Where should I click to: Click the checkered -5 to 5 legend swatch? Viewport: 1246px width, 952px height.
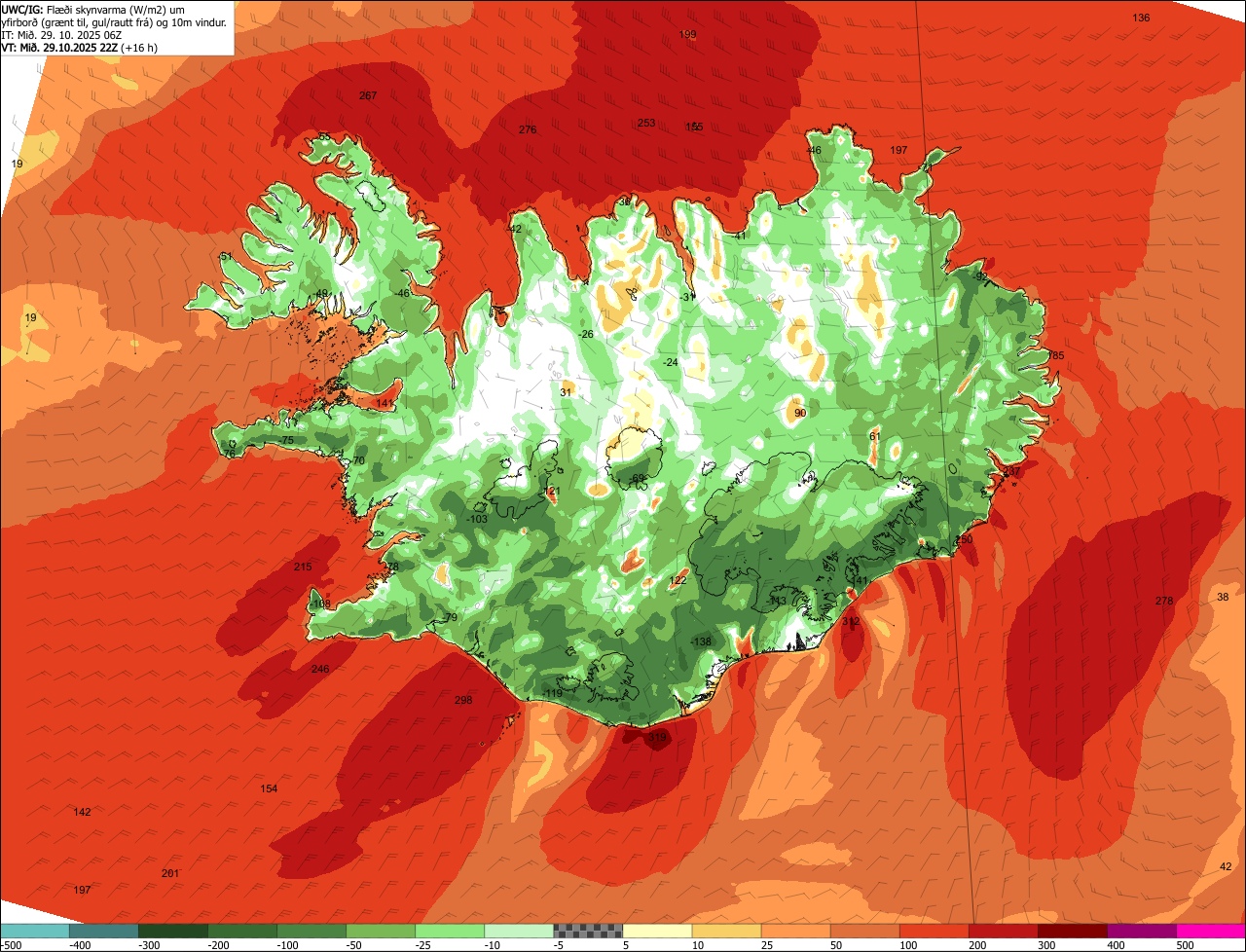click(587, 931)
